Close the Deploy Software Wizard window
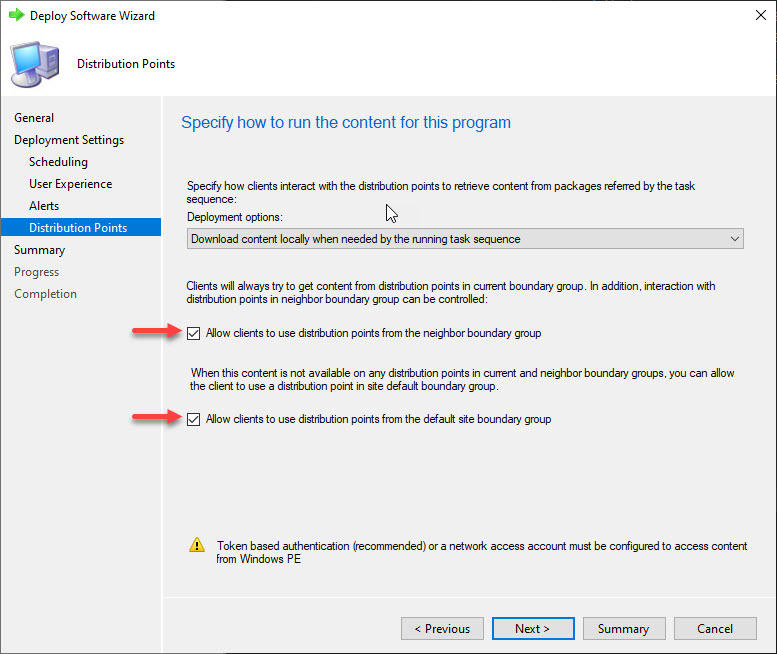Image resolution: width=777 pixels, height=654 pixels. (x=761, y=15)
